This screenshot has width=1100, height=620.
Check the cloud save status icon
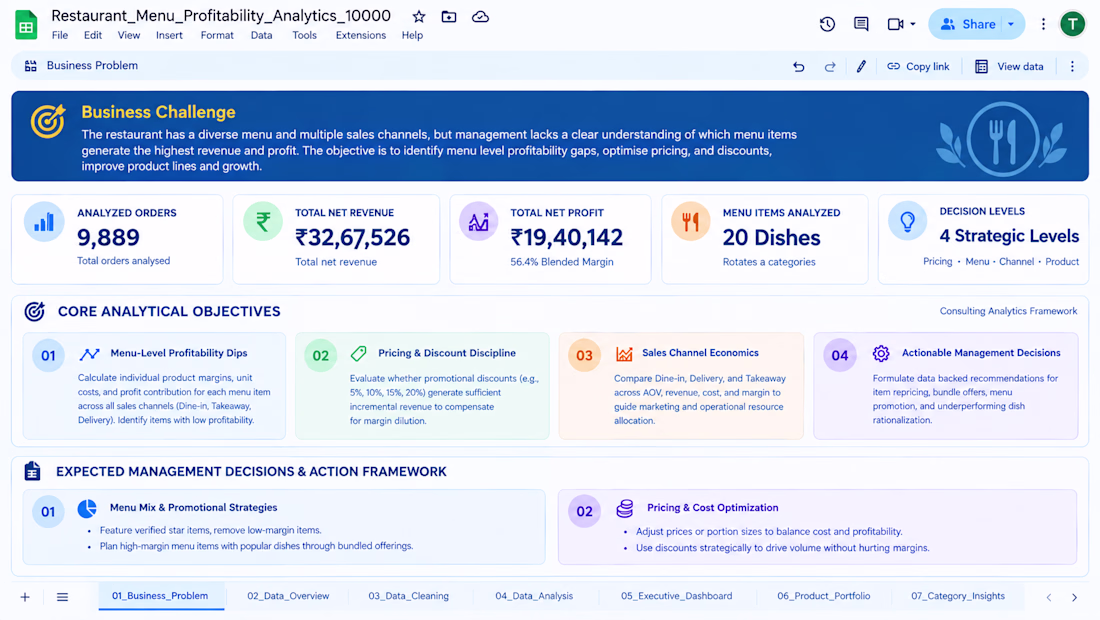[x=481, y=17]
